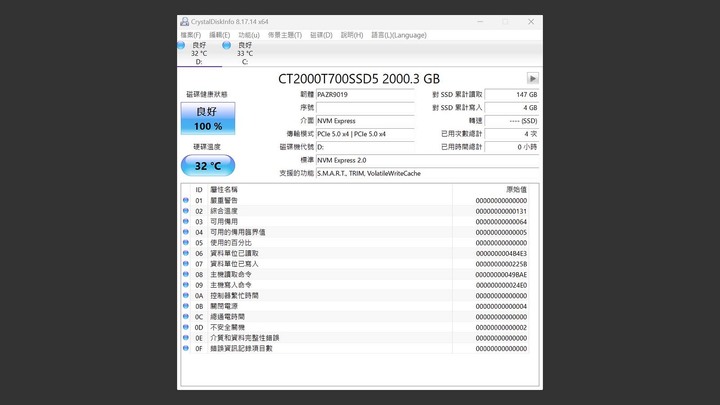
Task: Click the status dot for attribute 07
Action: [186, 264]
